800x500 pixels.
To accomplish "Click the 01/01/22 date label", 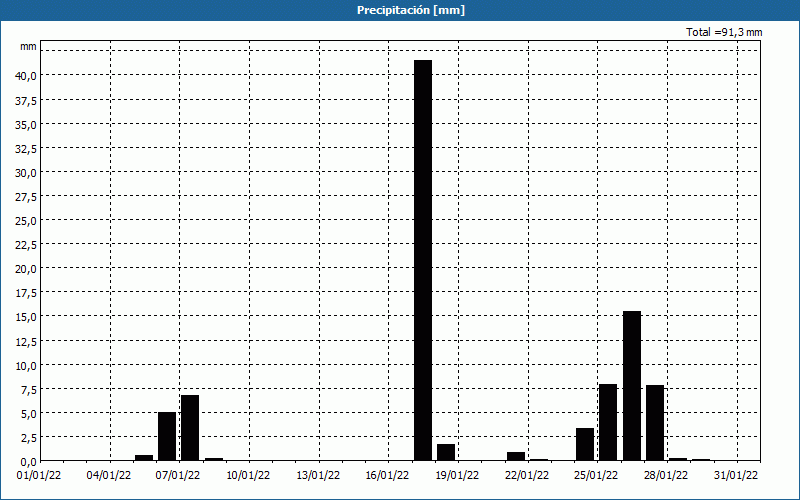I will pos(39,476).
